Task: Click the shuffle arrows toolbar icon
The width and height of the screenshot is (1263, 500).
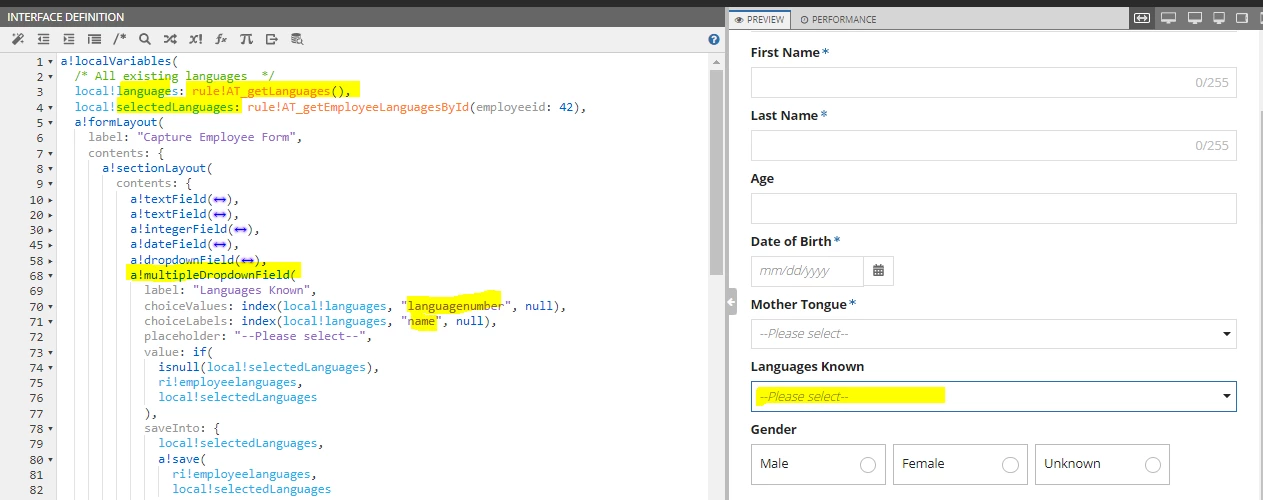Action: point(170,39)
